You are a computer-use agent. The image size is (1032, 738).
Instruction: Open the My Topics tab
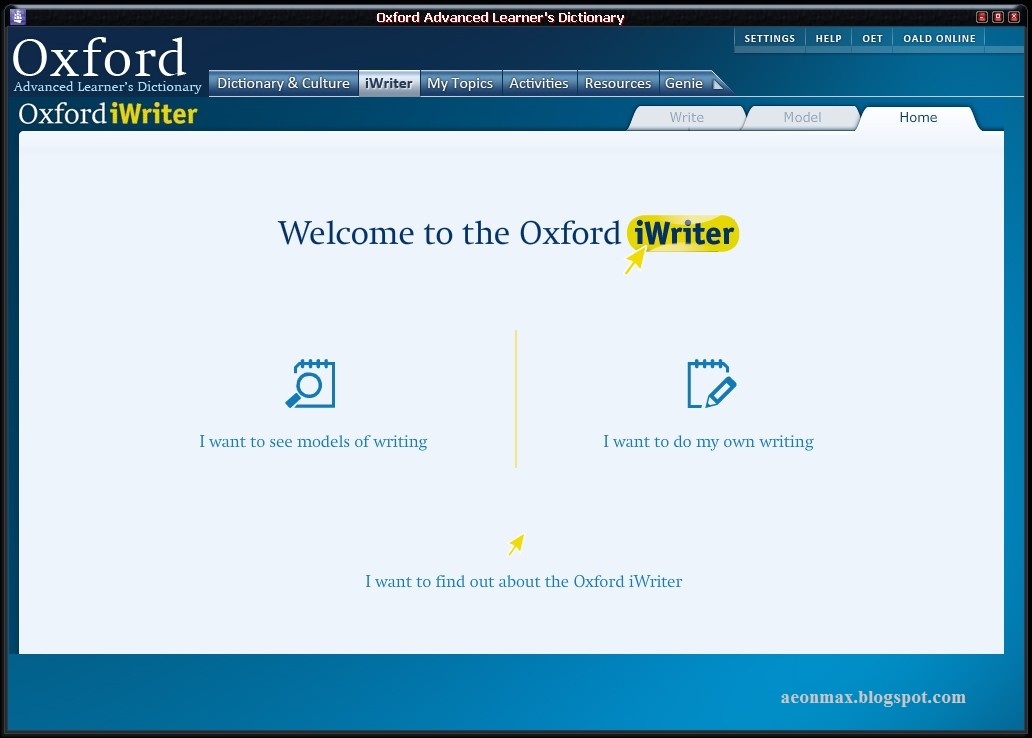click(460, 84)
